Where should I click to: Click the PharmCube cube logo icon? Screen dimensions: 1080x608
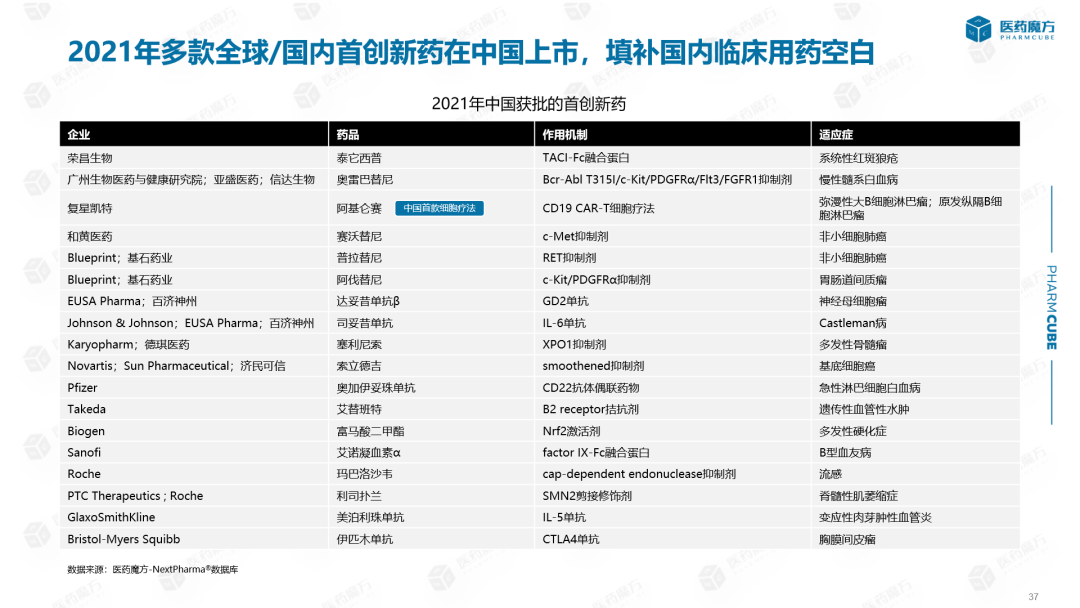click(978, 29)
